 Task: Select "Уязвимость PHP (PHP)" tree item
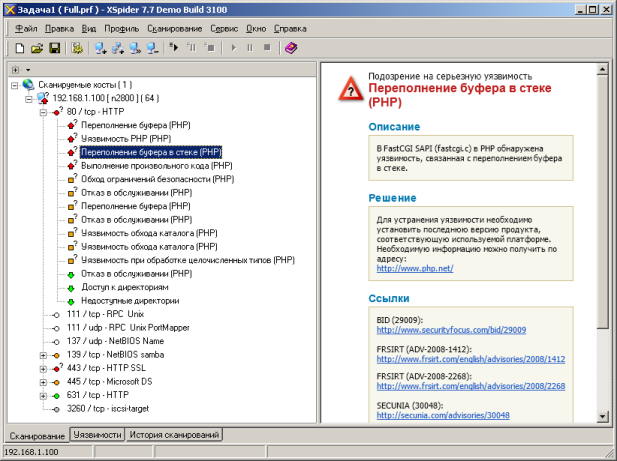[x=126, y=138]
